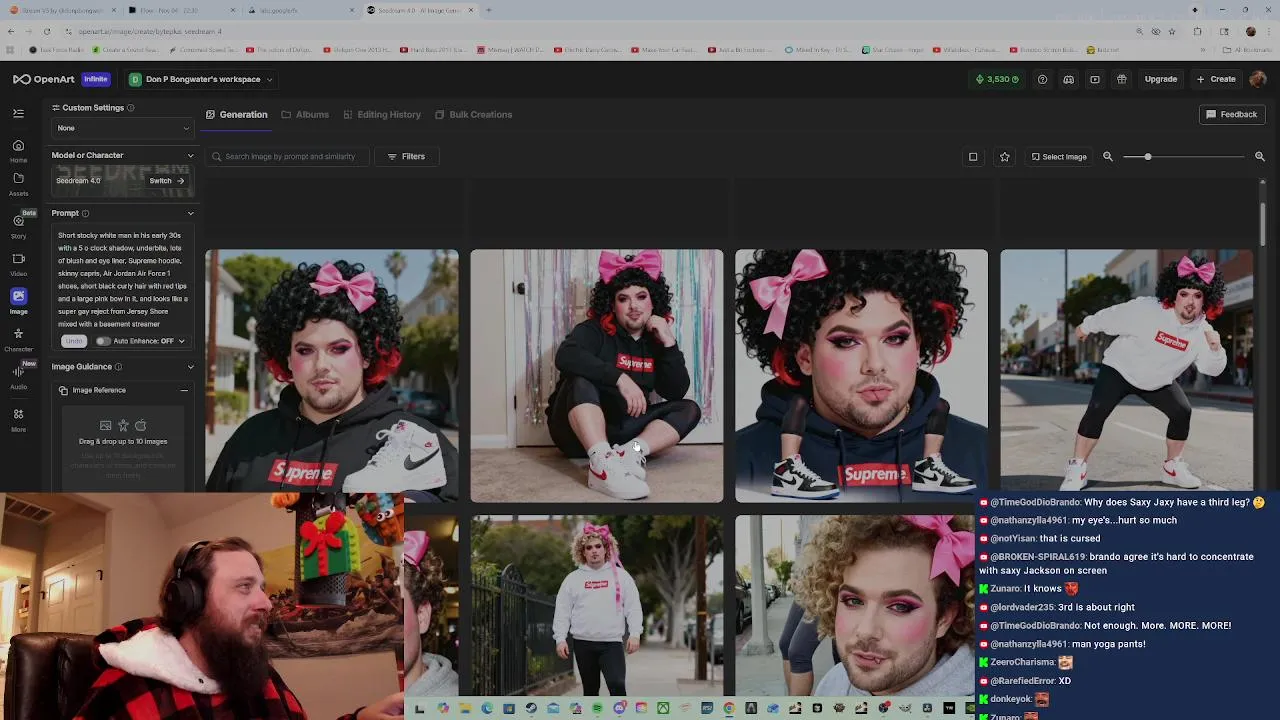Image resolution: width=1280 pixels, height=720 pixels.
Task: Click Switch on the Seedream 4.0 model
Action: point(167,181)
